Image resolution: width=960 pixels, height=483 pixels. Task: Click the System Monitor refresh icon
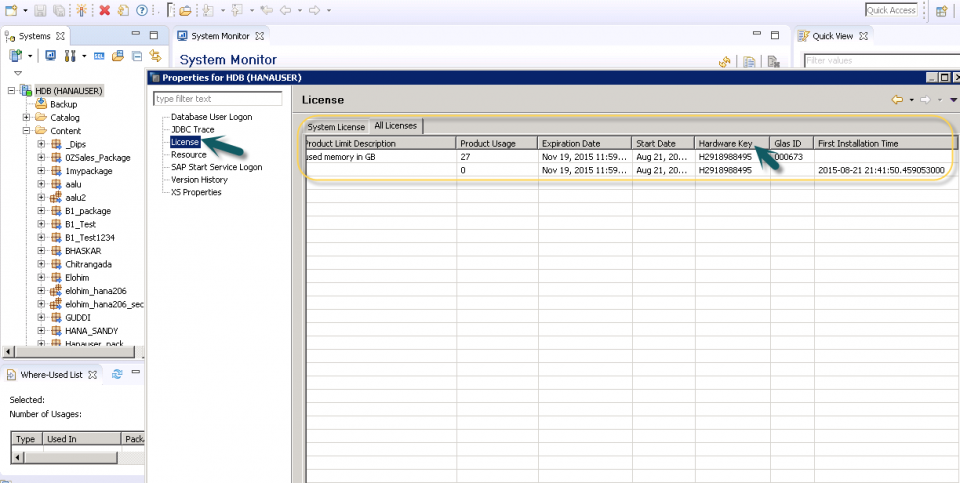click(725, 62)
